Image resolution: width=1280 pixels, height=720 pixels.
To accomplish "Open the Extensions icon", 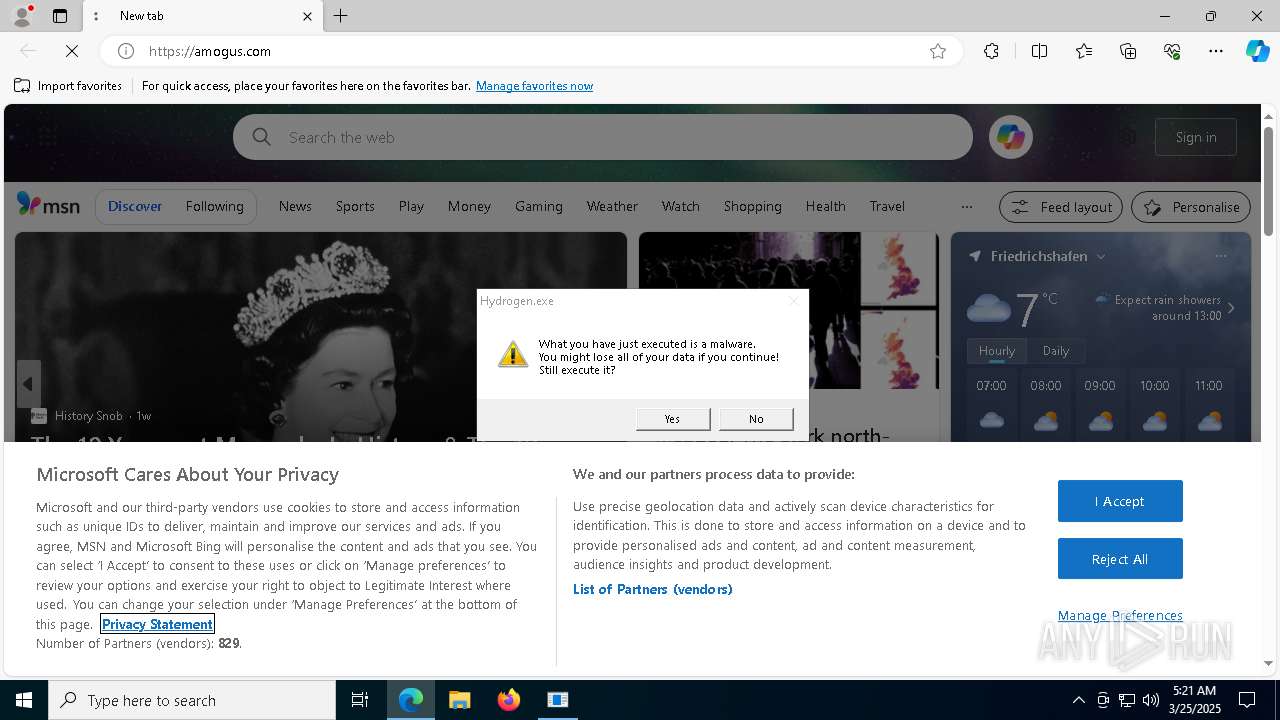I will tap(991, 51).
